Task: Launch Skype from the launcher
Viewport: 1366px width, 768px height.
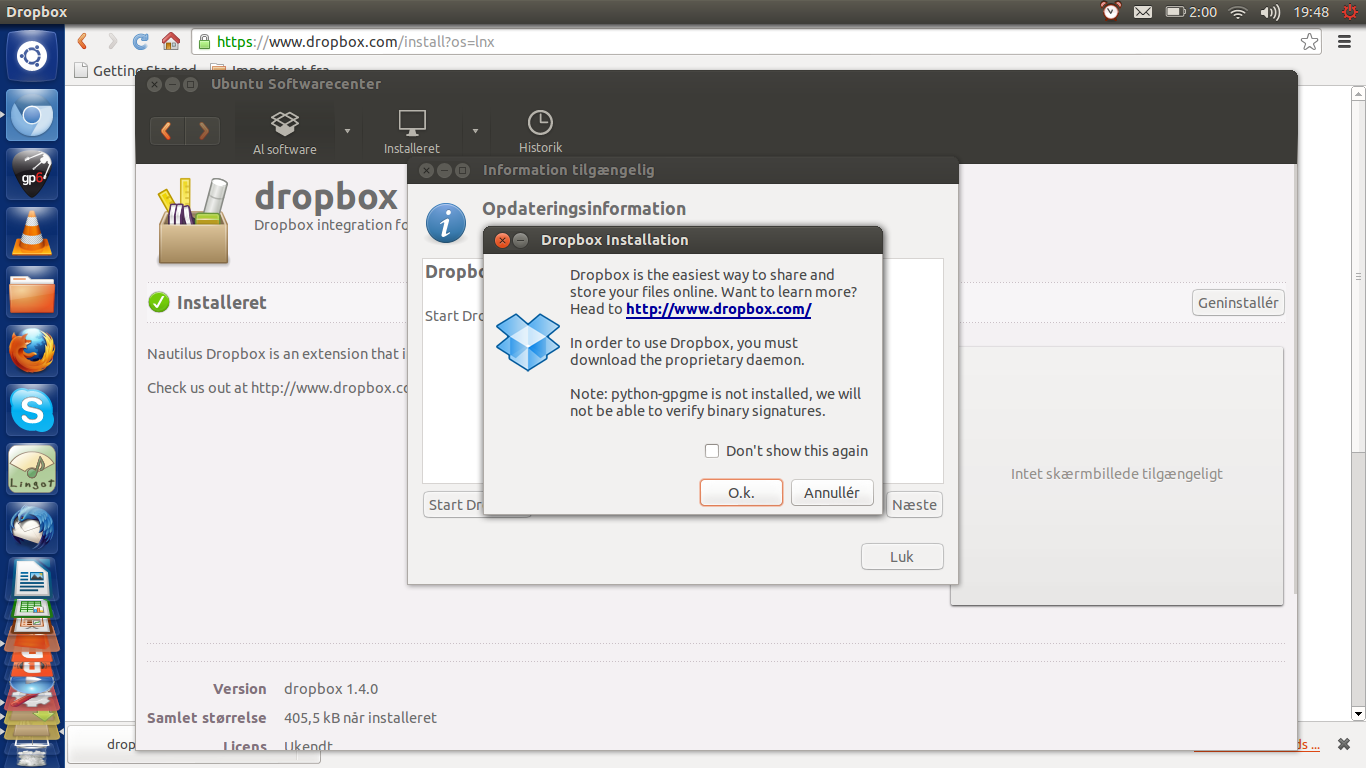Action: [32, 410]
